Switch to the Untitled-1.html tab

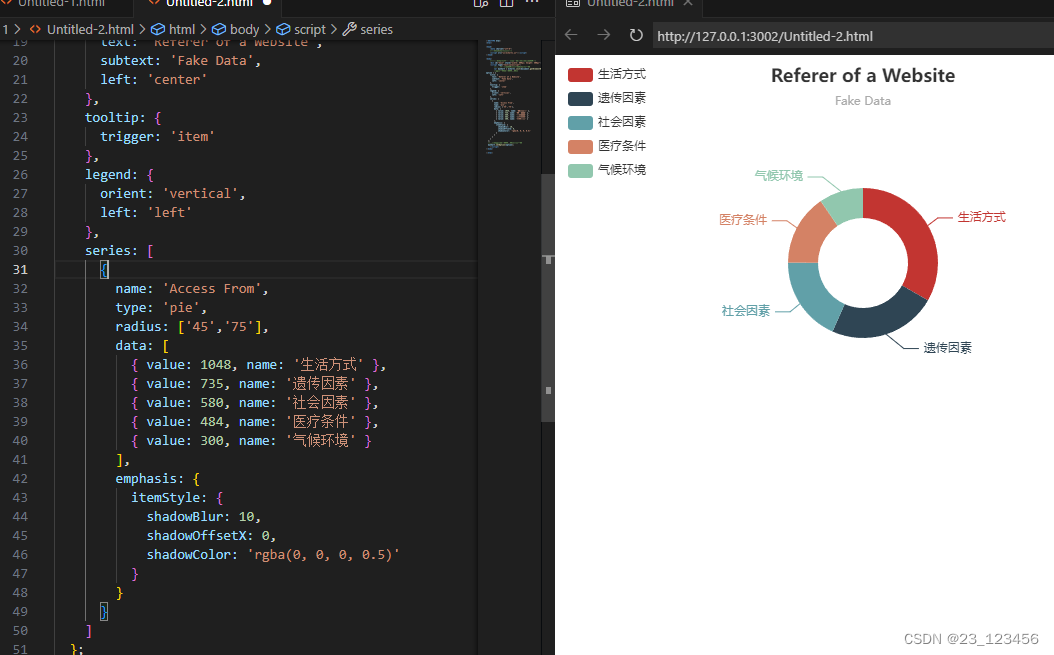(60, 4)
